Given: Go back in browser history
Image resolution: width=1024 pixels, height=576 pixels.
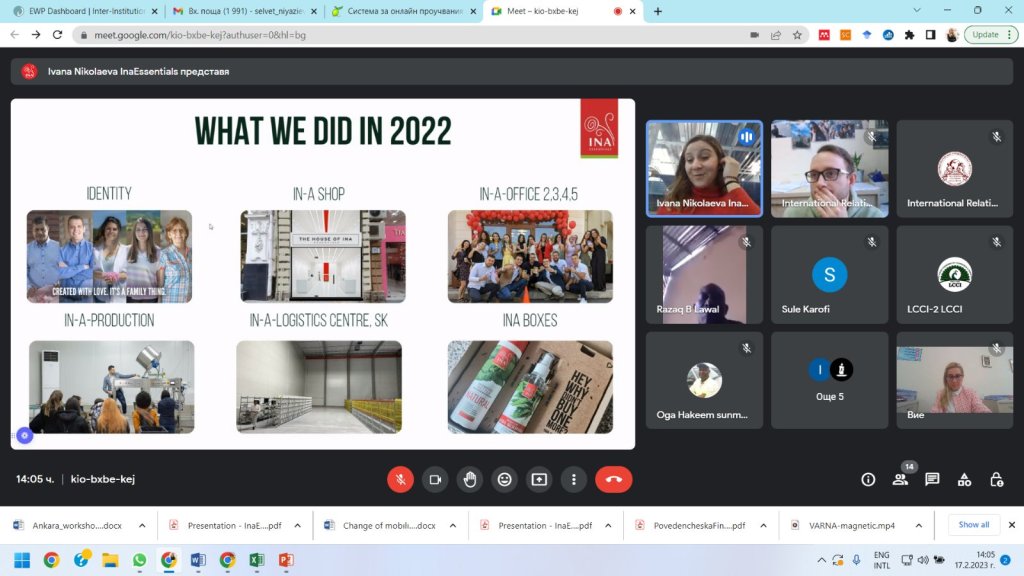Looking at the screenshot, I should click(x=14, y=35).
